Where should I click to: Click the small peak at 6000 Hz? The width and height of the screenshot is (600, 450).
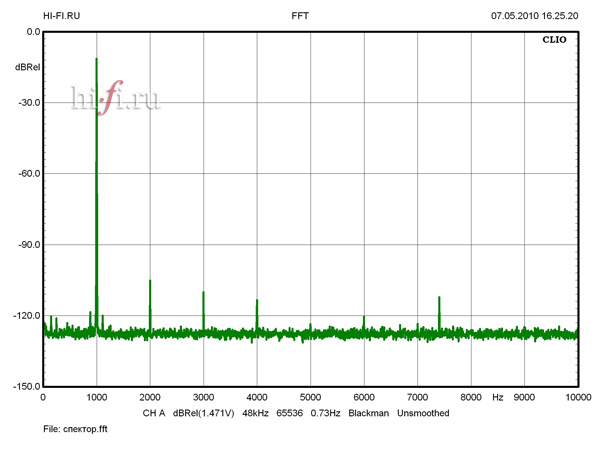point(364,319)
